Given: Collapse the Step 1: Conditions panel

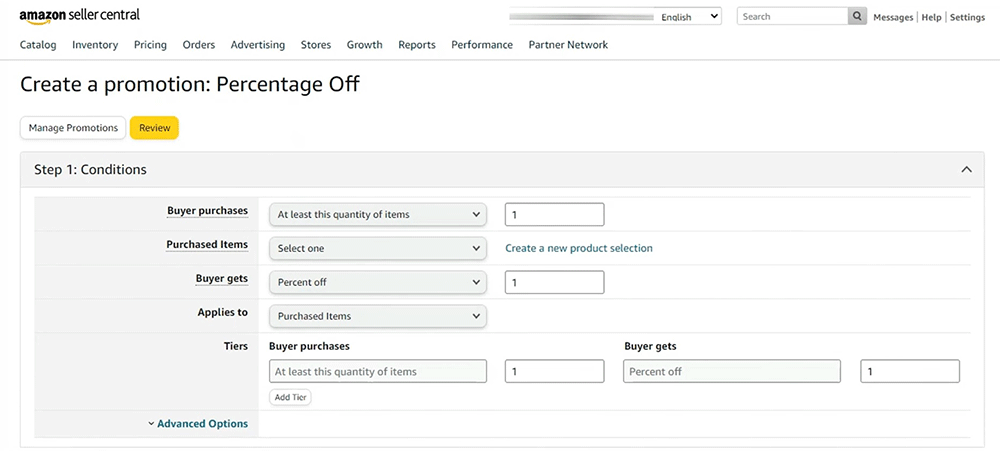Looking at the screenshot, I should pos(966,170).
